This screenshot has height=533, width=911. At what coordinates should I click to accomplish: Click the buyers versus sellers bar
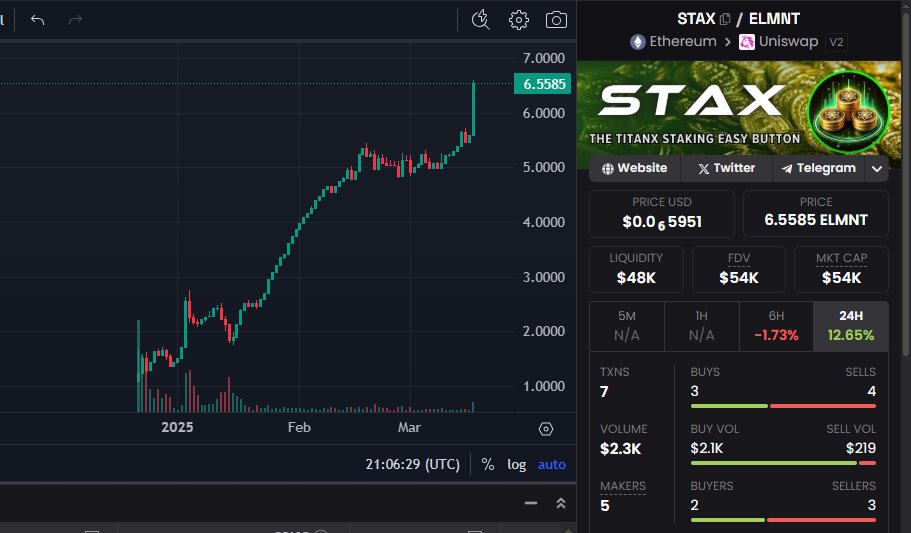(783, 520)
